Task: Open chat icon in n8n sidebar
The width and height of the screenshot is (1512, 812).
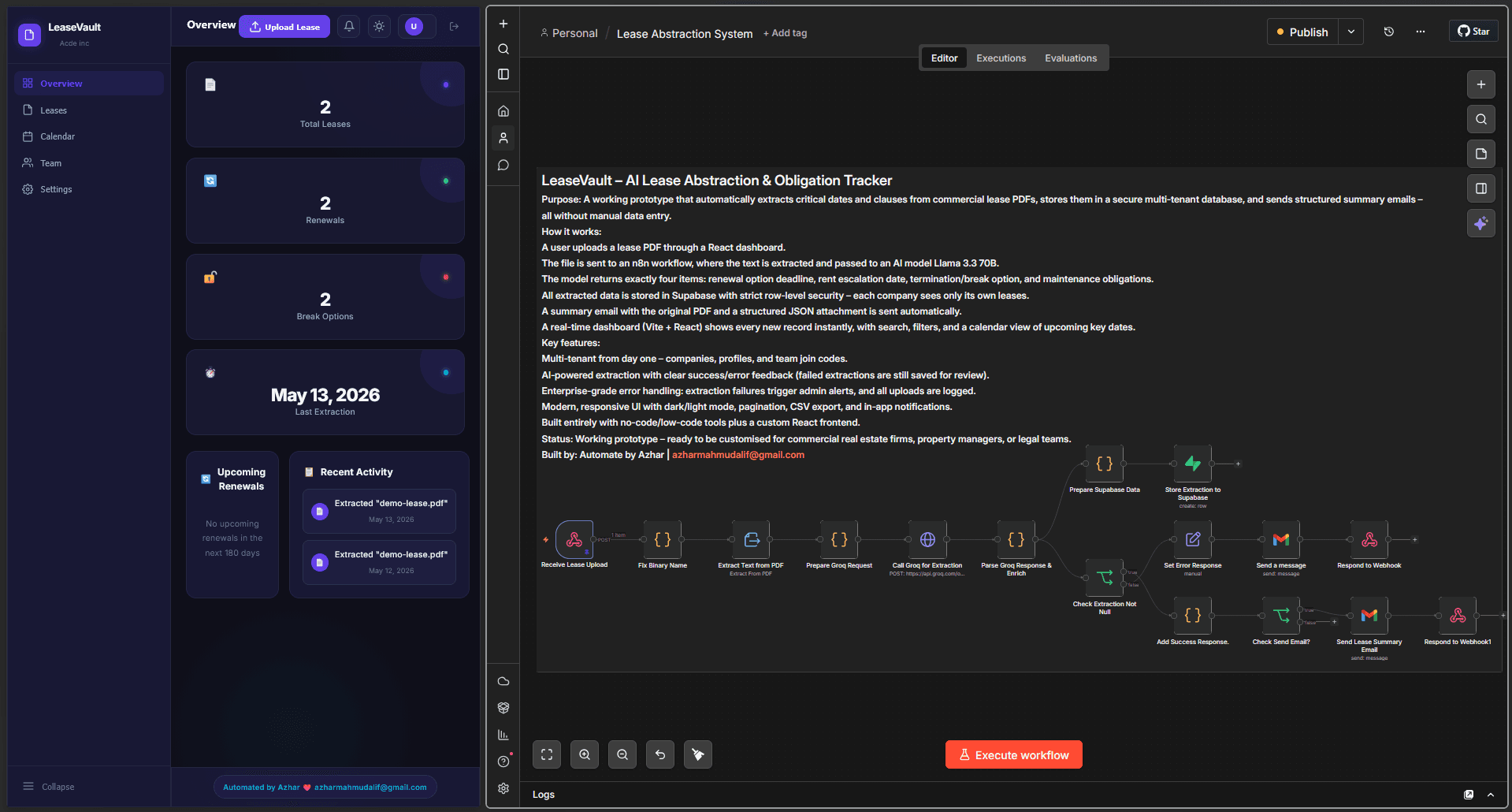Action: click(x=503, y=166)
